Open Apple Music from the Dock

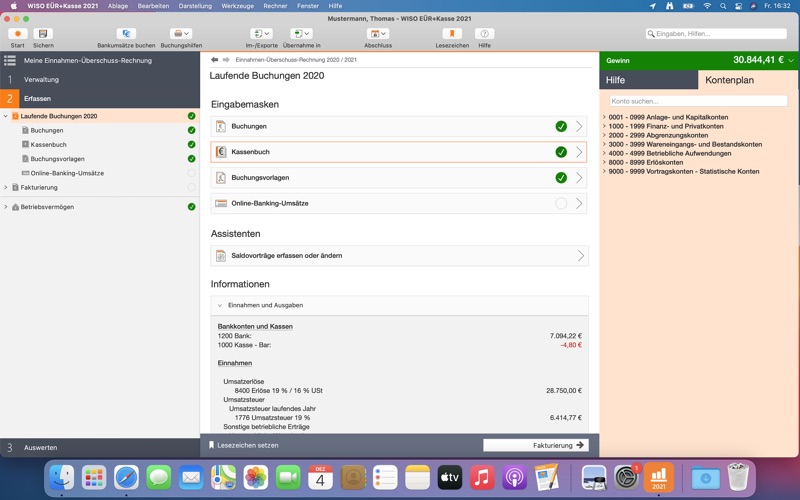pyautogui.click(x=482, y=478)
